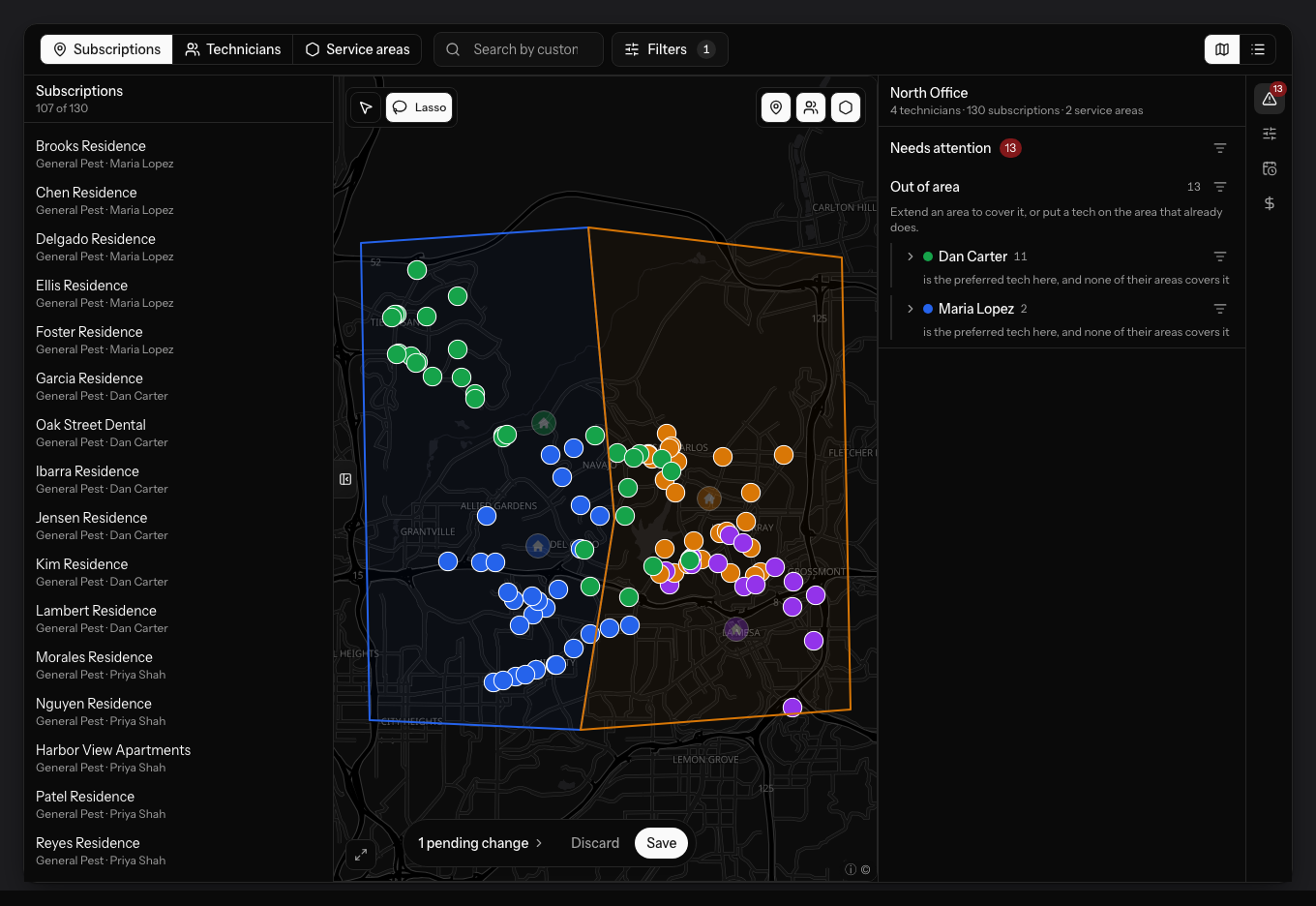Toggle subscription pins layer on map
This screenshot has height=906, width=1316.
tap(776, 107)
